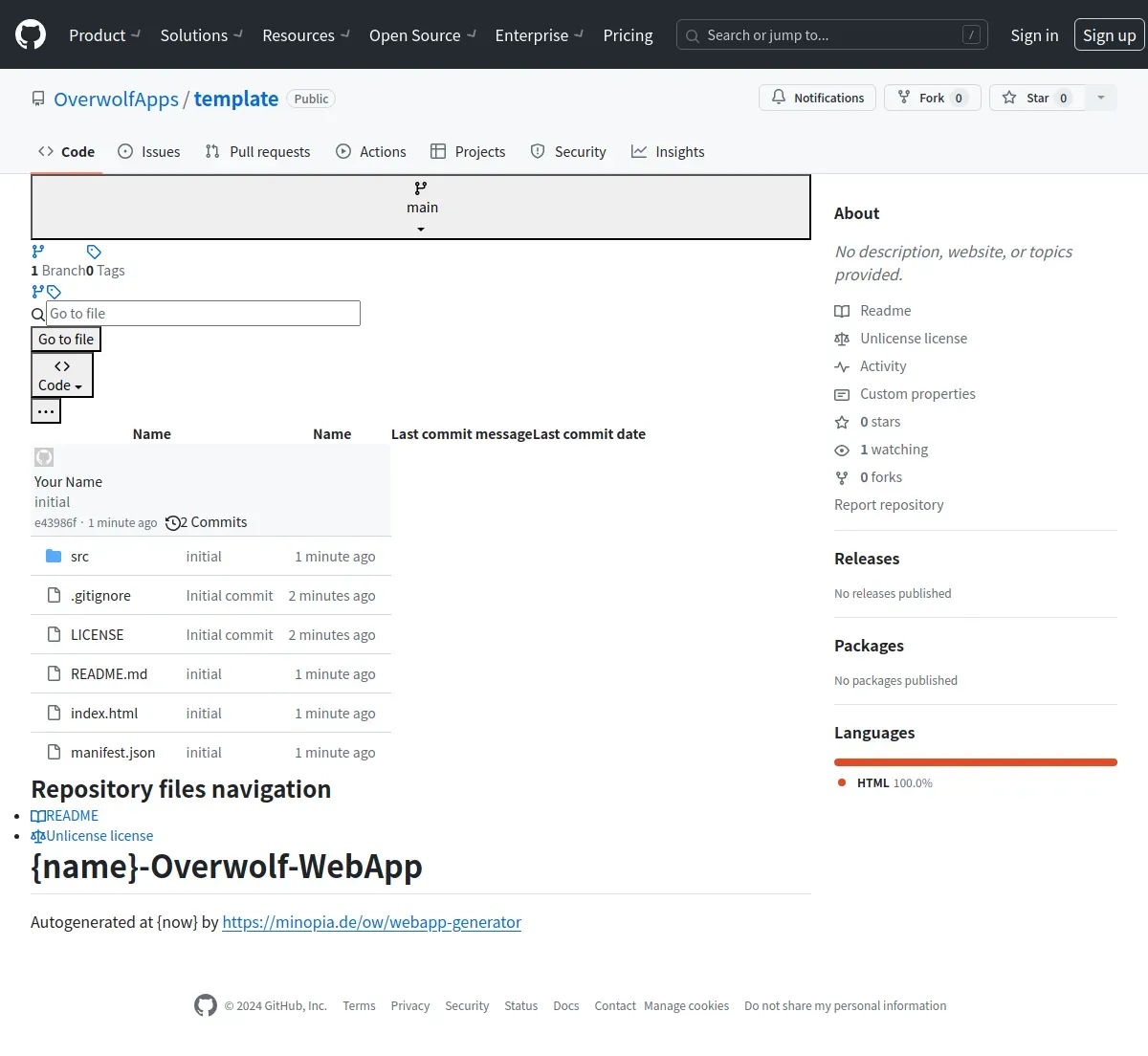Click the pulse icon beside Activity
The height and width of the screenshot is (1056, 1148).
click(842, 366)
